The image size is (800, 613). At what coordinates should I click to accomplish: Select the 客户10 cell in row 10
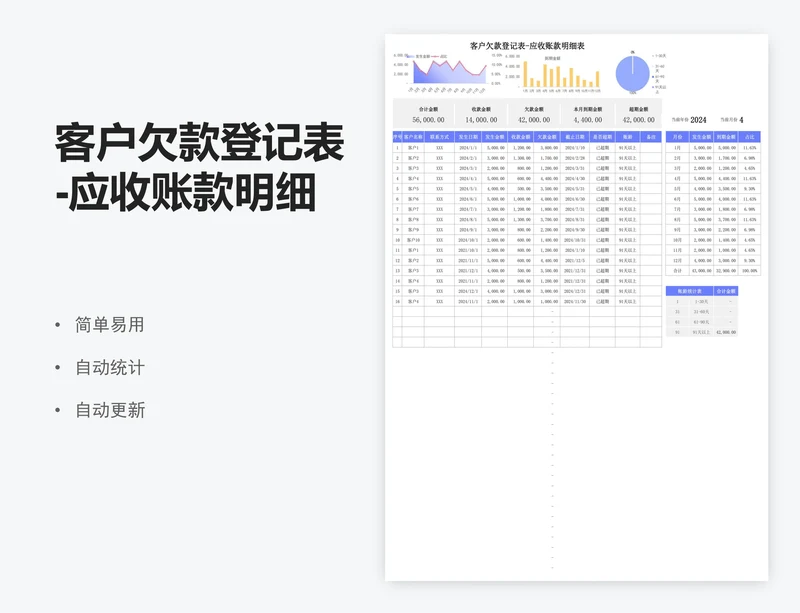[413, 240]
